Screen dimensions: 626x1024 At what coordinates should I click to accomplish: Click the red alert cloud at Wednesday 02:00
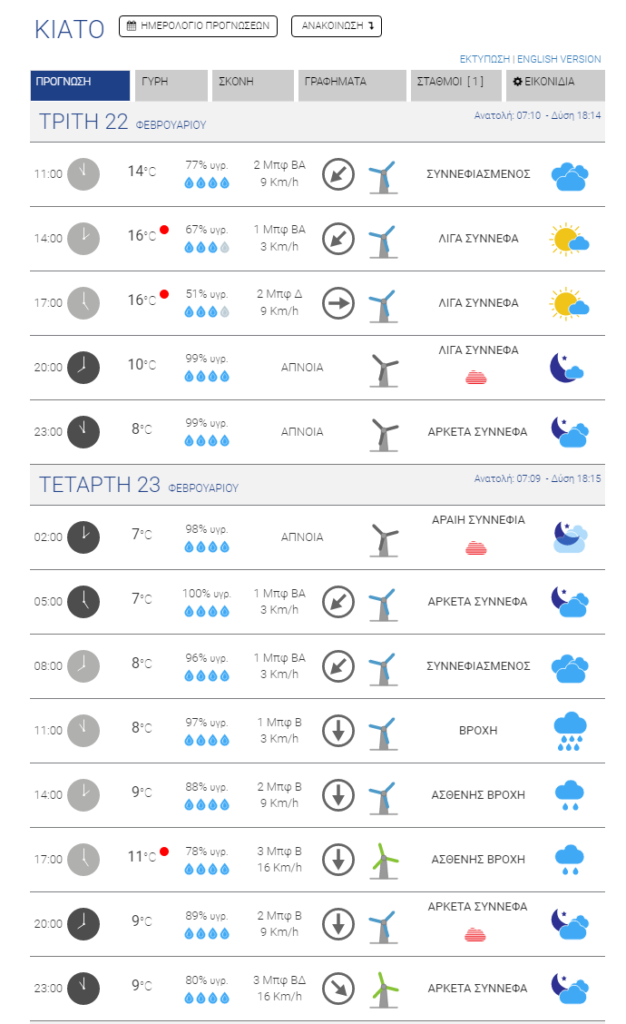[x=476, y=548]
